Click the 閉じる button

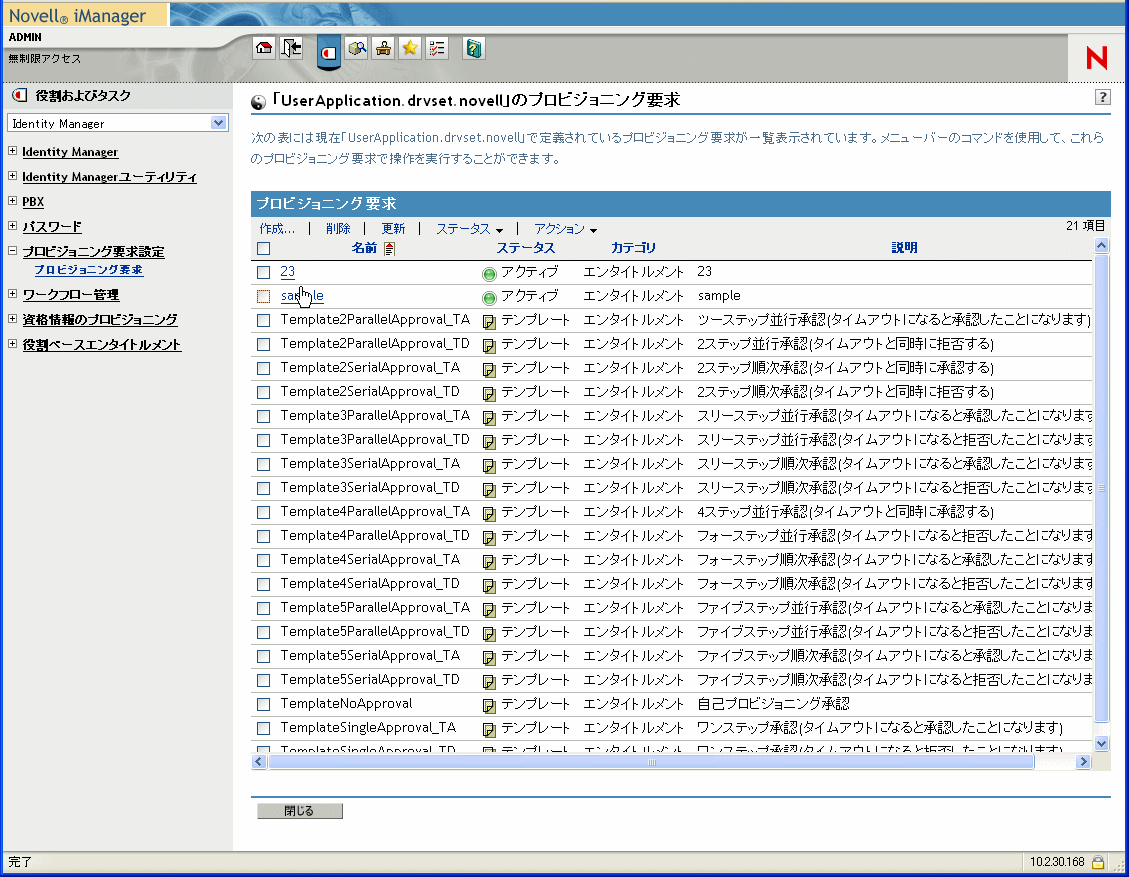(x=300, y=811)
